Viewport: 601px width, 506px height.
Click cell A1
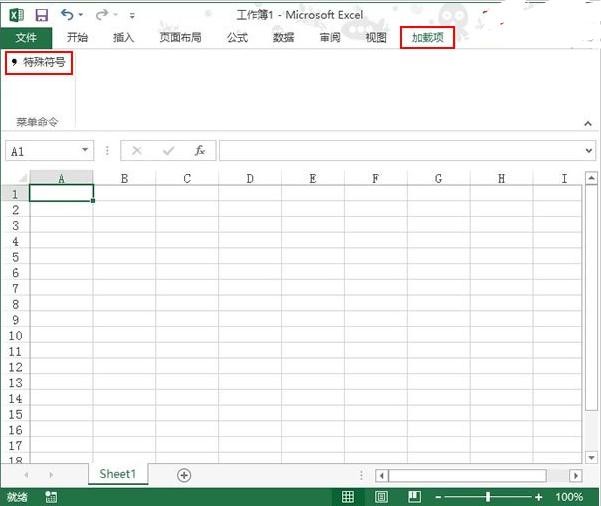(x=61, y=193)
